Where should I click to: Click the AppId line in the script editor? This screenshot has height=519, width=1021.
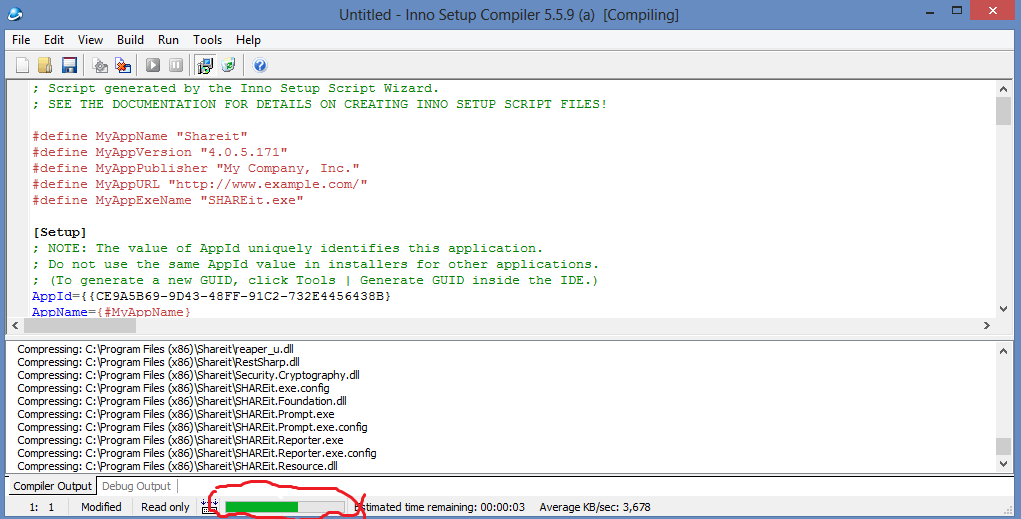(x=211, y=297)
